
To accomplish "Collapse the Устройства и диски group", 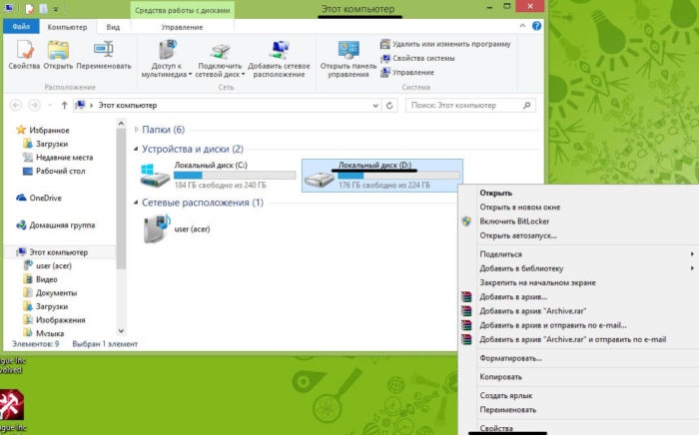I will 136,149.
